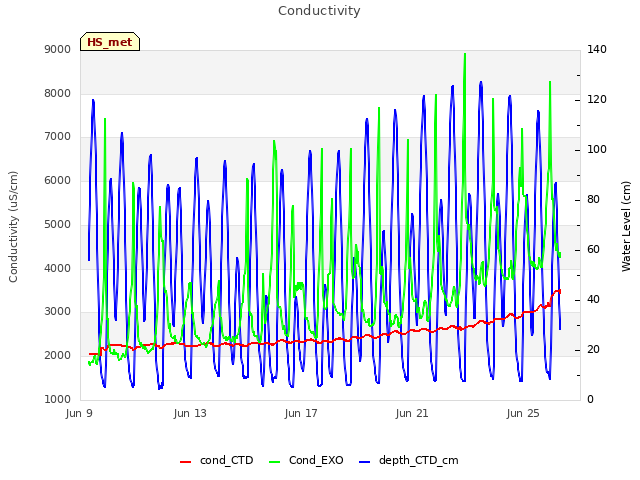
Task: Click the 3000 conductivity axis value
Action: coord(58,312)
